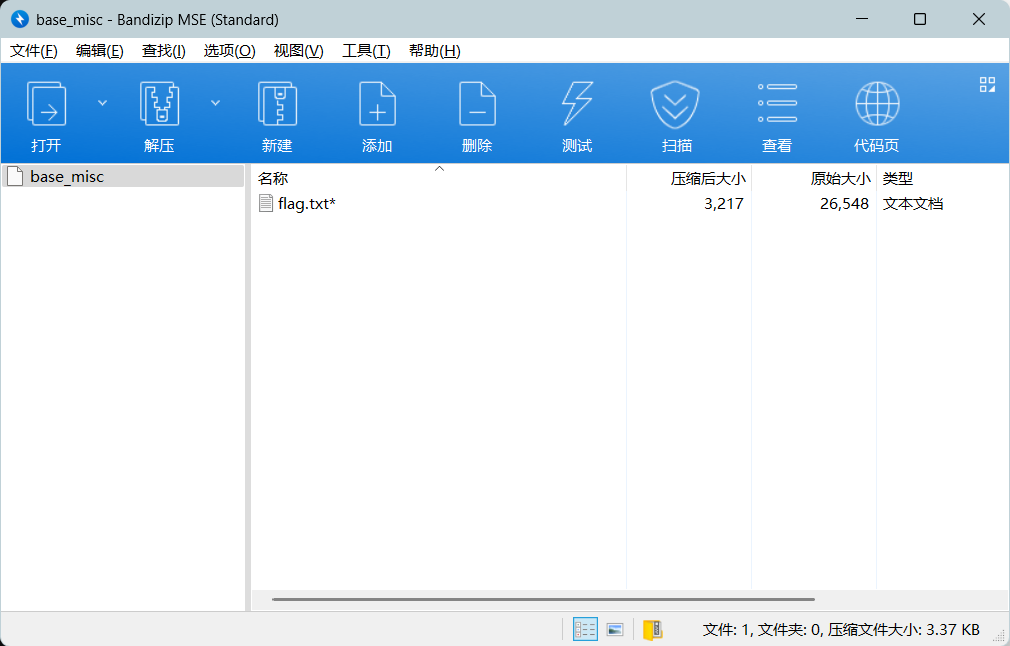Expand the dropdown arrow beside 打开
1010x646 pixels.
(102, 102)
